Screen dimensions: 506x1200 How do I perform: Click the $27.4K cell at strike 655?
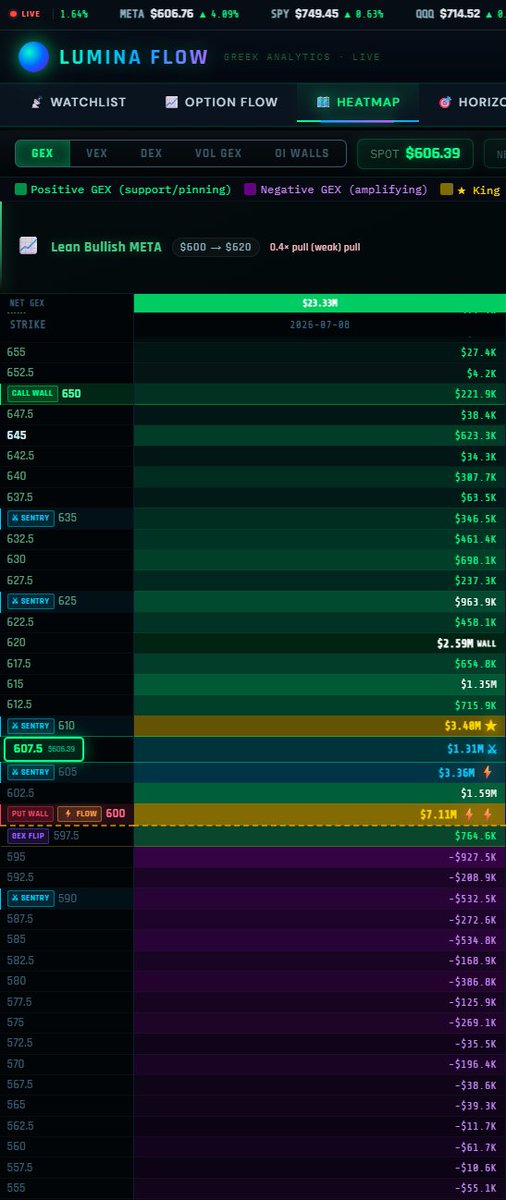pos(320,353)
